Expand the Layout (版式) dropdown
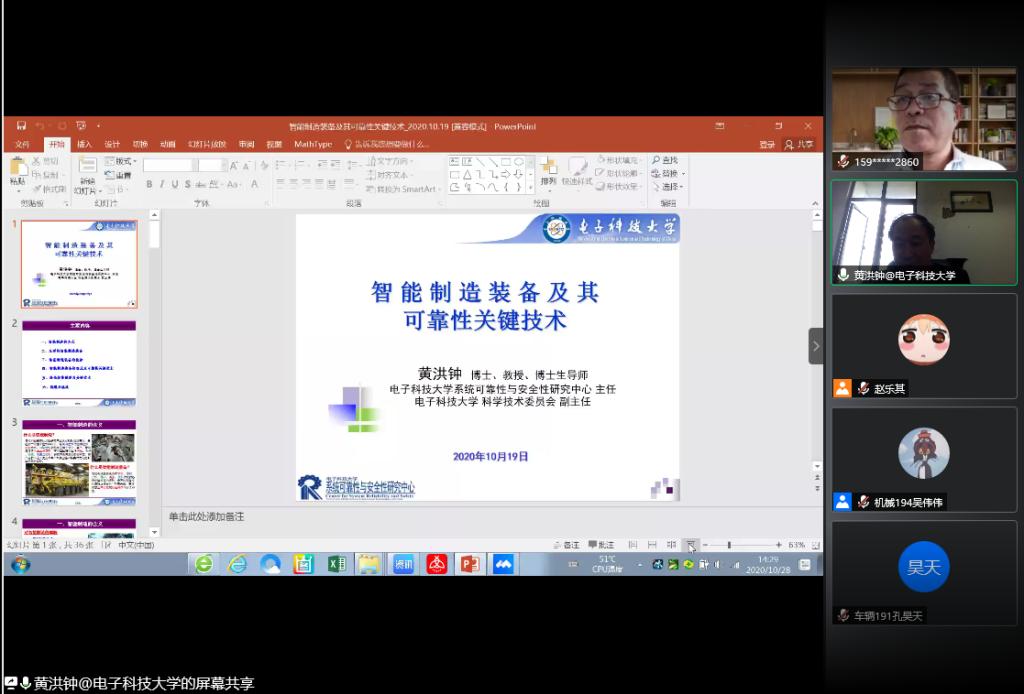This screenshot has width=1024, height=694. coord(122,161)
